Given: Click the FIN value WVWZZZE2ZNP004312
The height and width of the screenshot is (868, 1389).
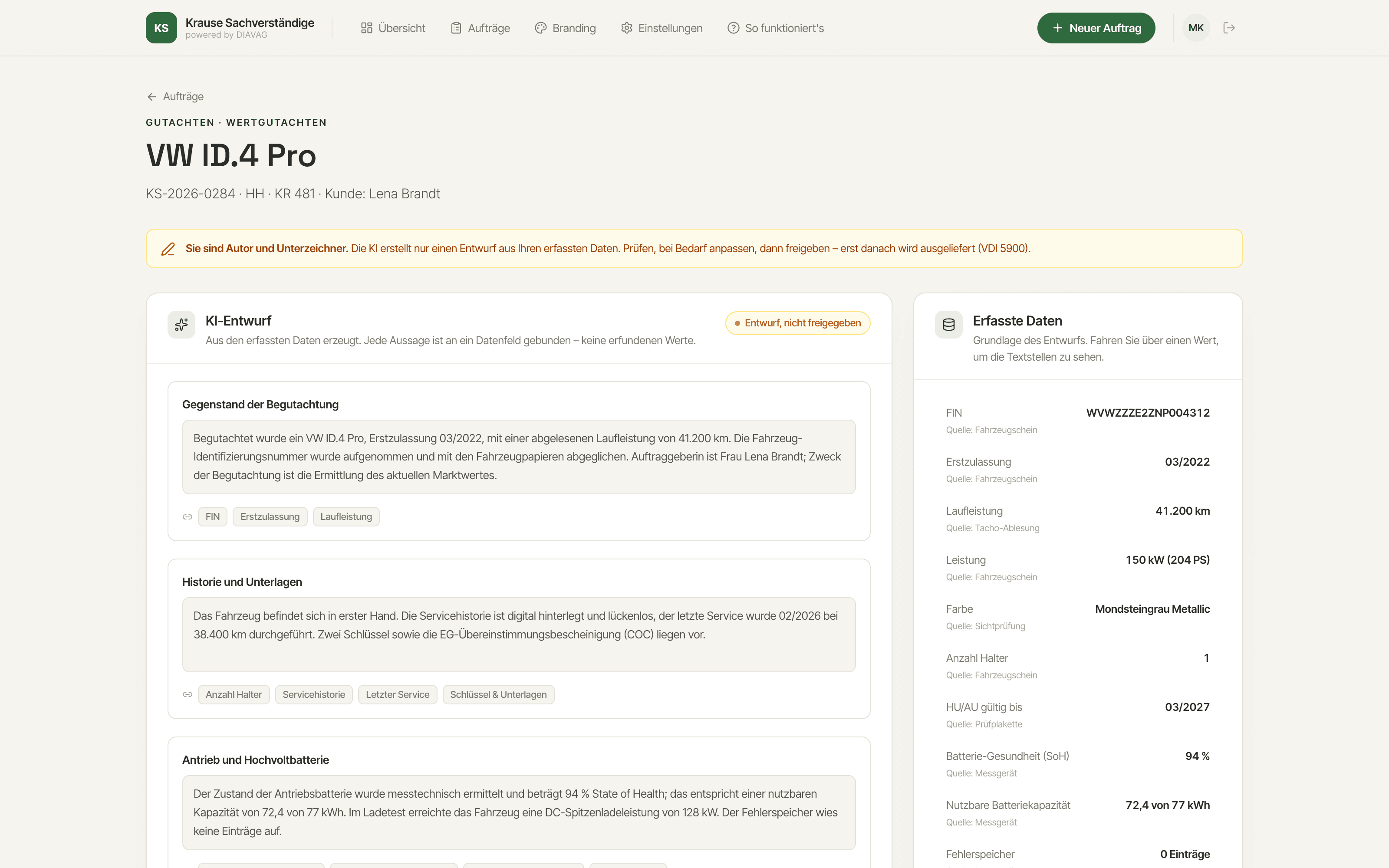Looking at the screenshot, I should [x=1148, y=413].
